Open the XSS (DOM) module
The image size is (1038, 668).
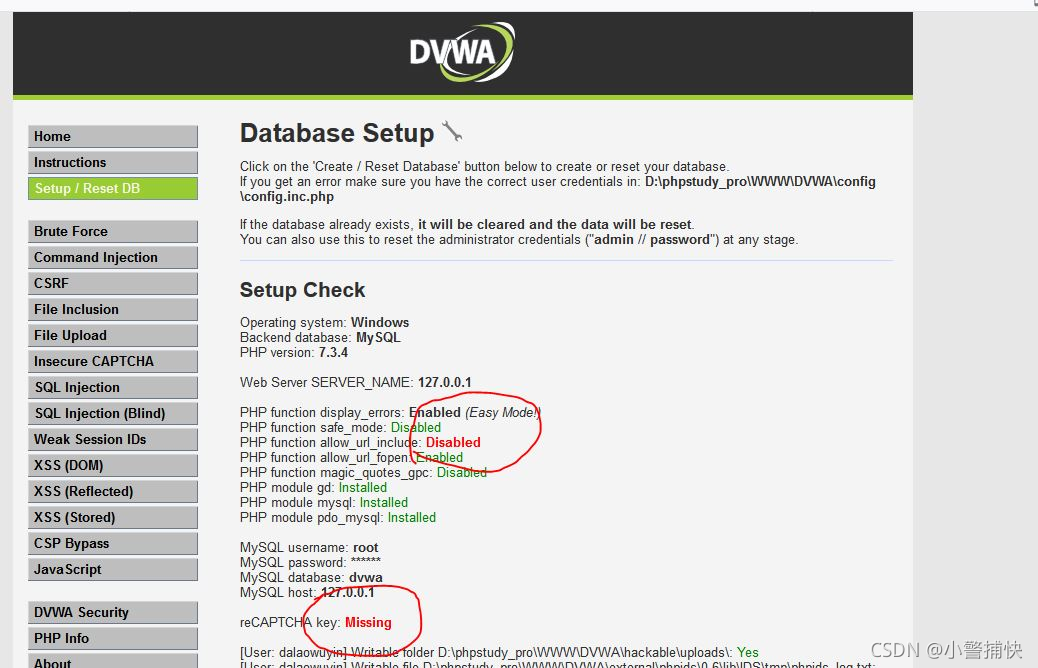pyautogui.click(x=112, y=465)
